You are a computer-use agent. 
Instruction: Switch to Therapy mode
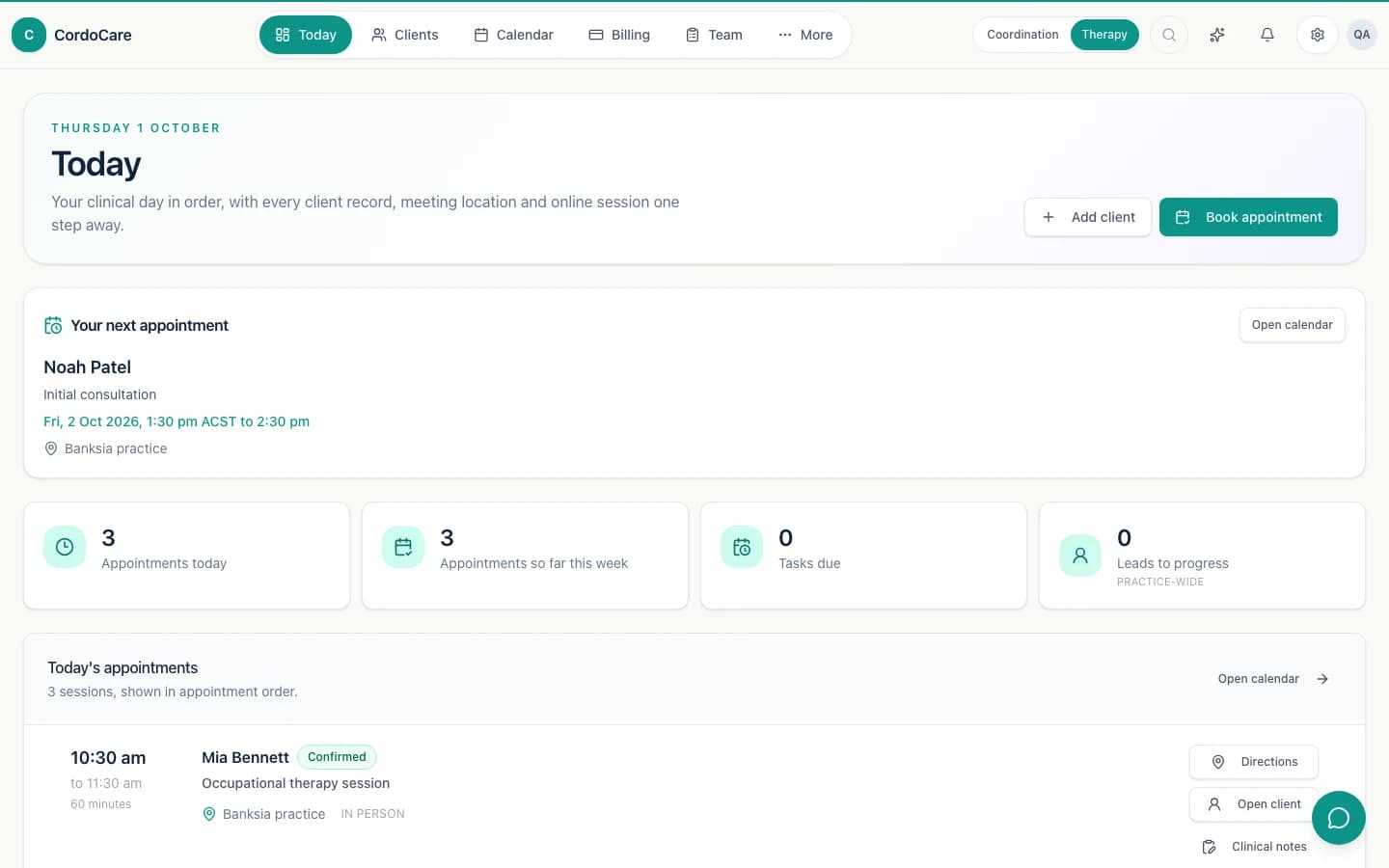click(1104, 35)
